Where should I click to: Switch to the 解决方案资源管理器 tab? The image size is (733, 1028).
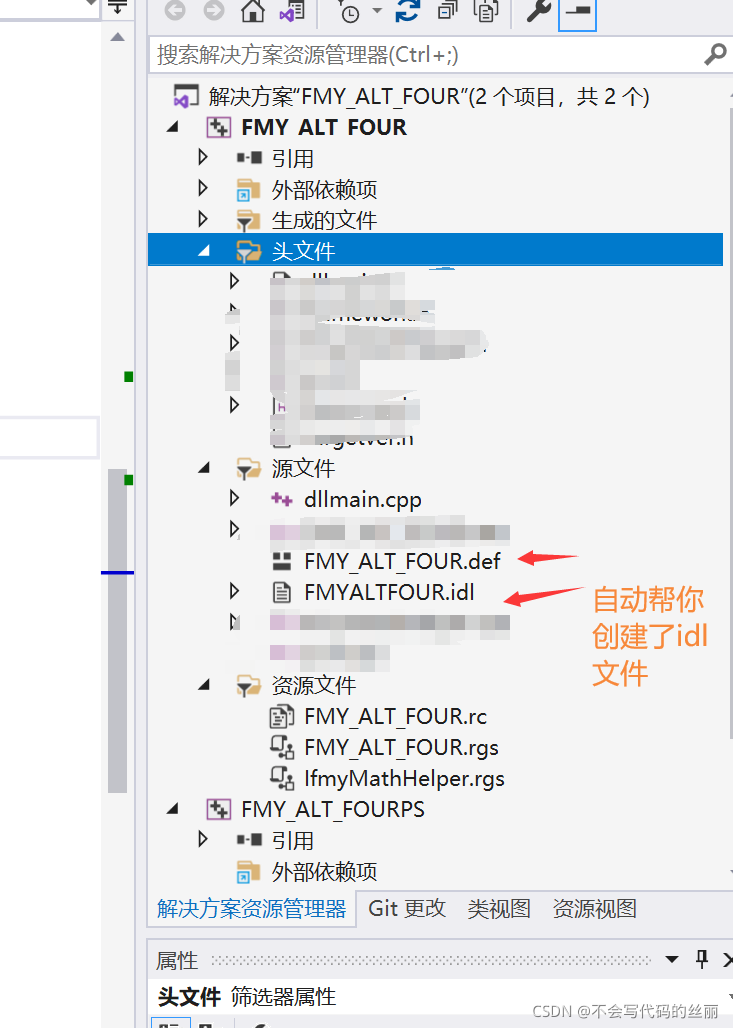[x=252, y=909]
